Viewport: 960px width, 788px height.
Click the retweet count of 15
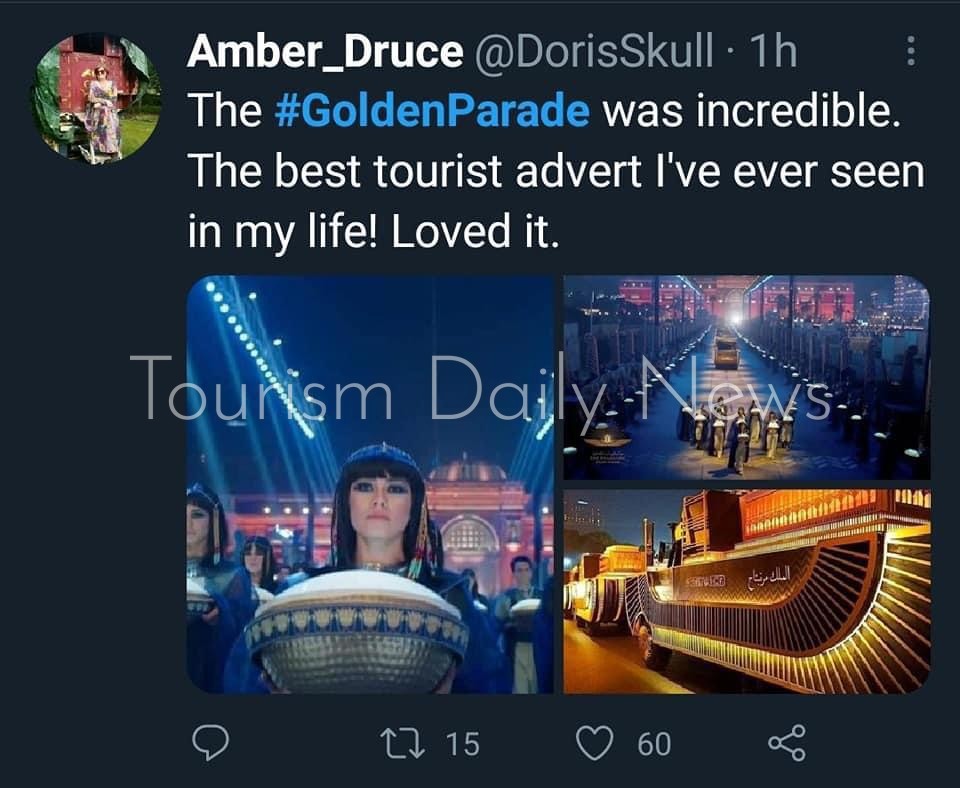462,744
